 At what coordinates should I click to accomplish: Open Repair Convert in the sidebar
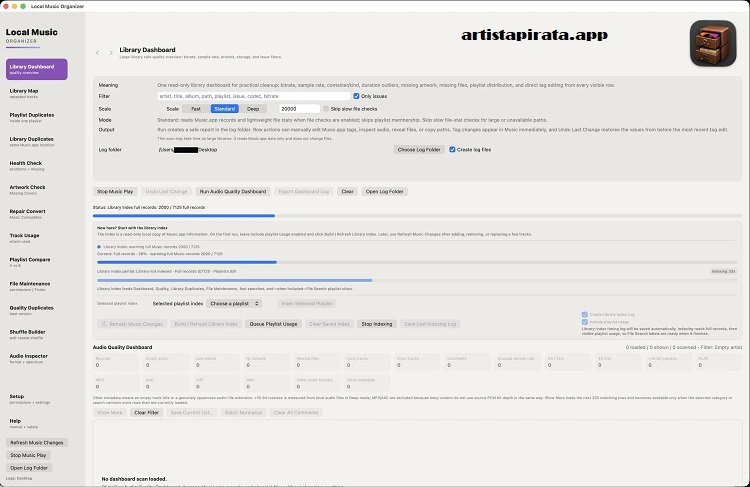37,214
